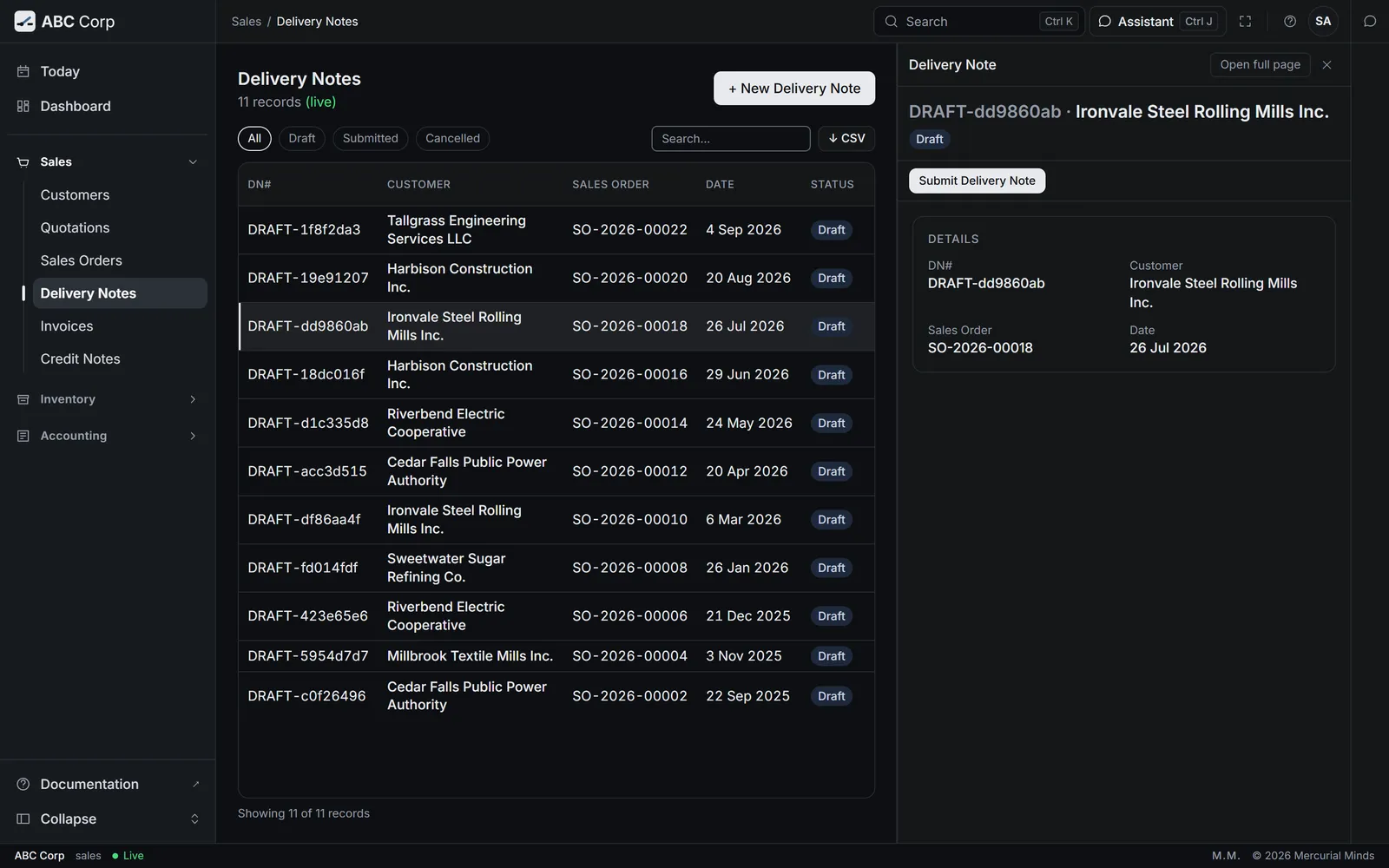
Task: Expand the Accounting section chevron
Action: [193, 436]
